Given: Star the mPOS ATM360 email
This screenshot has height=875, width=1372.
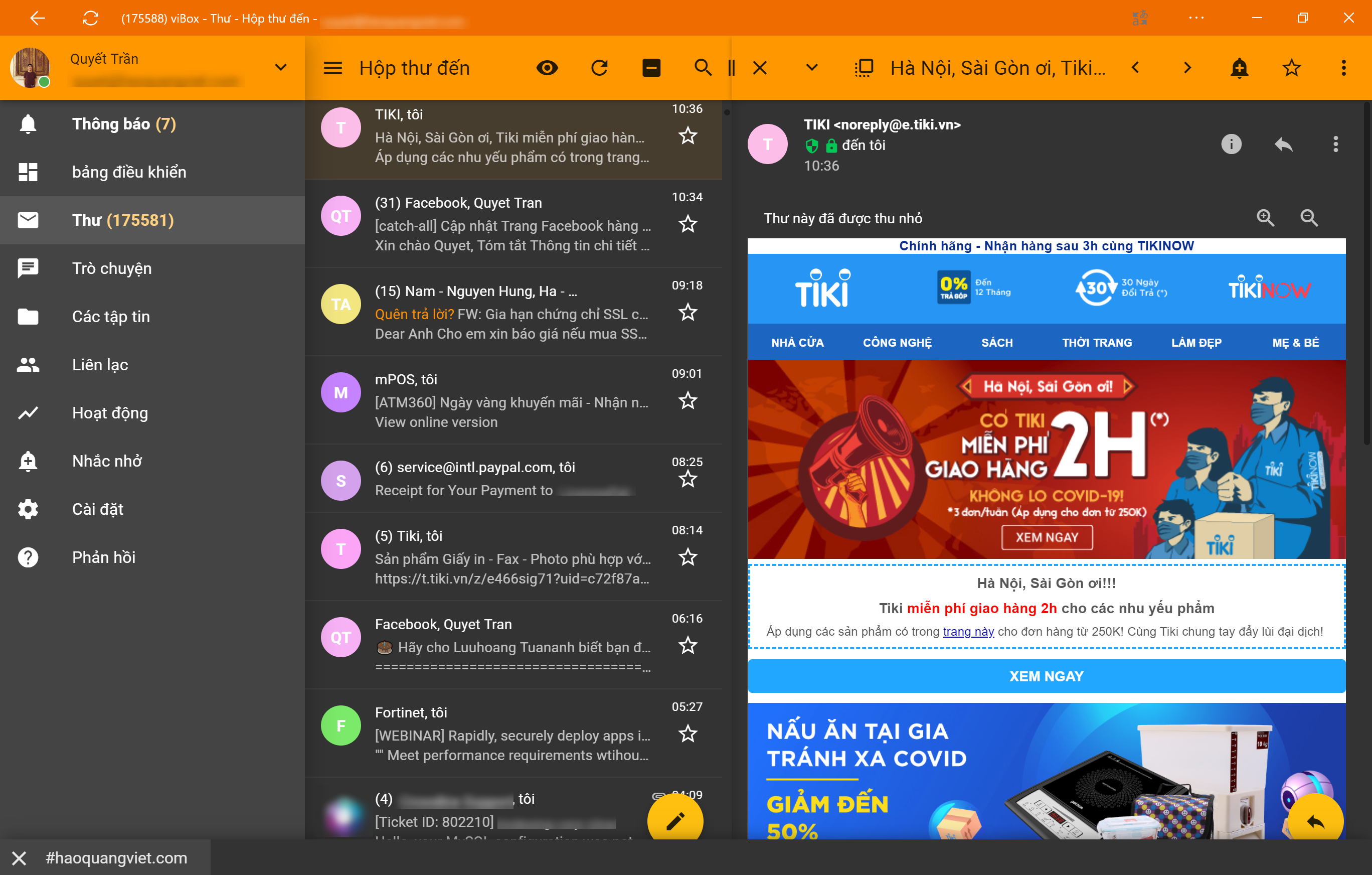Looking at the screenshot, I should (x=688, y=401).
